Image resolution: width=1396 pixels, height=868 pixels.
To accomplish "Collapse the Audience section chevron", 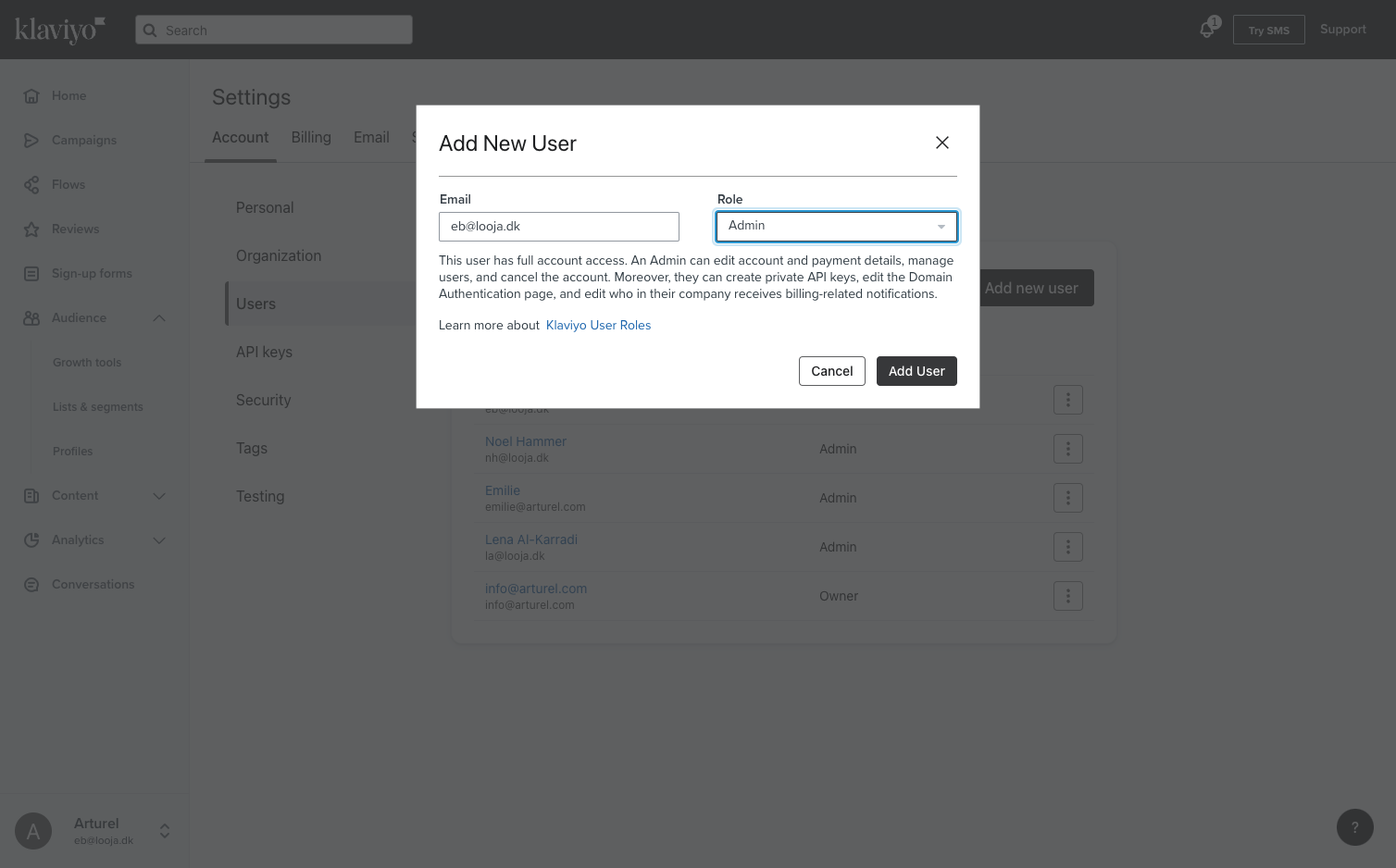I will click(159, 317).
